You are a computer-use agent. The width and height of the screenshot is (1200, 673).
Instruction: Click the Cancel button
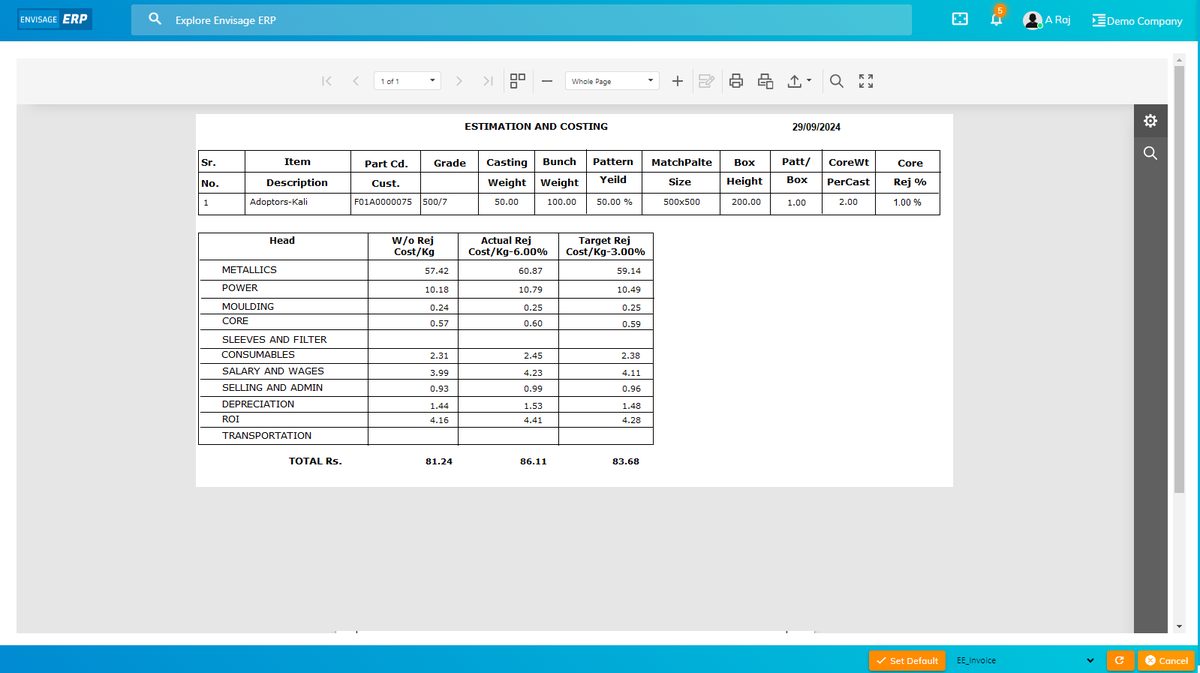[x=1167, y=661]
